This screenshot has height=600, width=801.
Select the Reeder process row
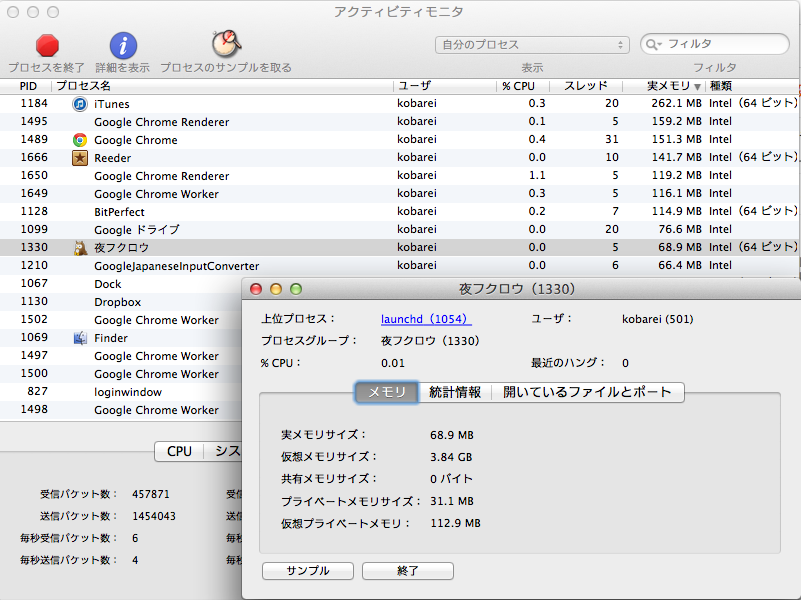pos(399,158)
